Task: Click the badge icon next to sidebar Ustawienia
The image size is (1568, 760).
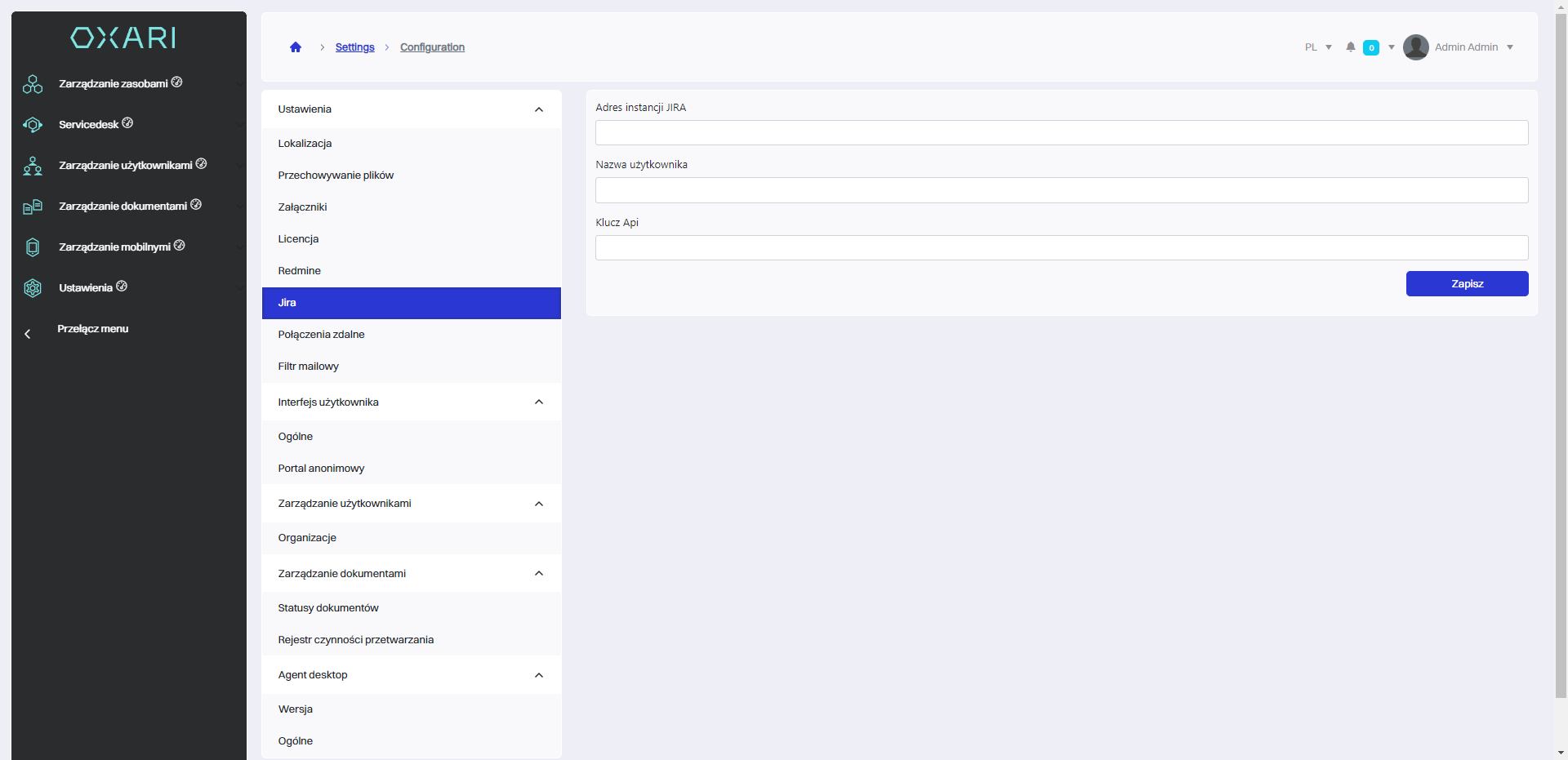Action: [x=122, y=286]
